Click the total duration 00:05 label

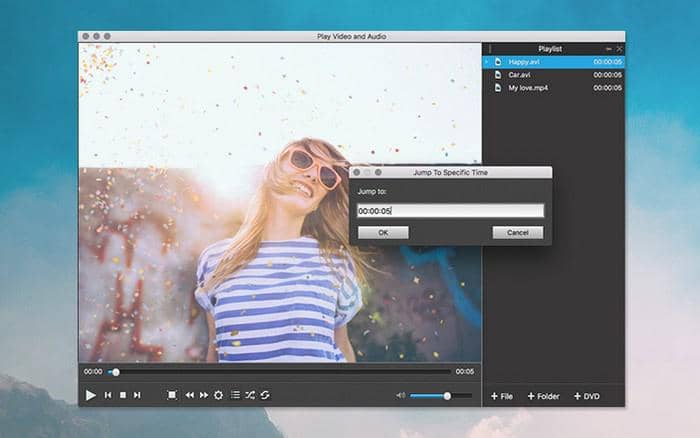(465, 371)
